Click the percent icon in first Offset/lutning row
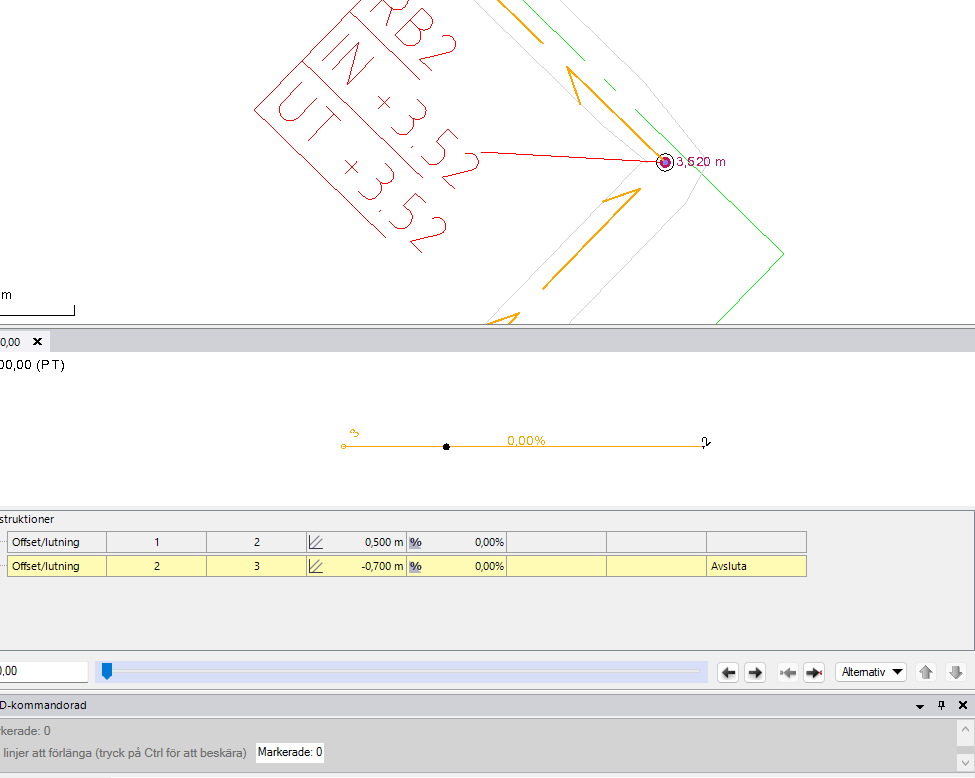 [414, 541]
